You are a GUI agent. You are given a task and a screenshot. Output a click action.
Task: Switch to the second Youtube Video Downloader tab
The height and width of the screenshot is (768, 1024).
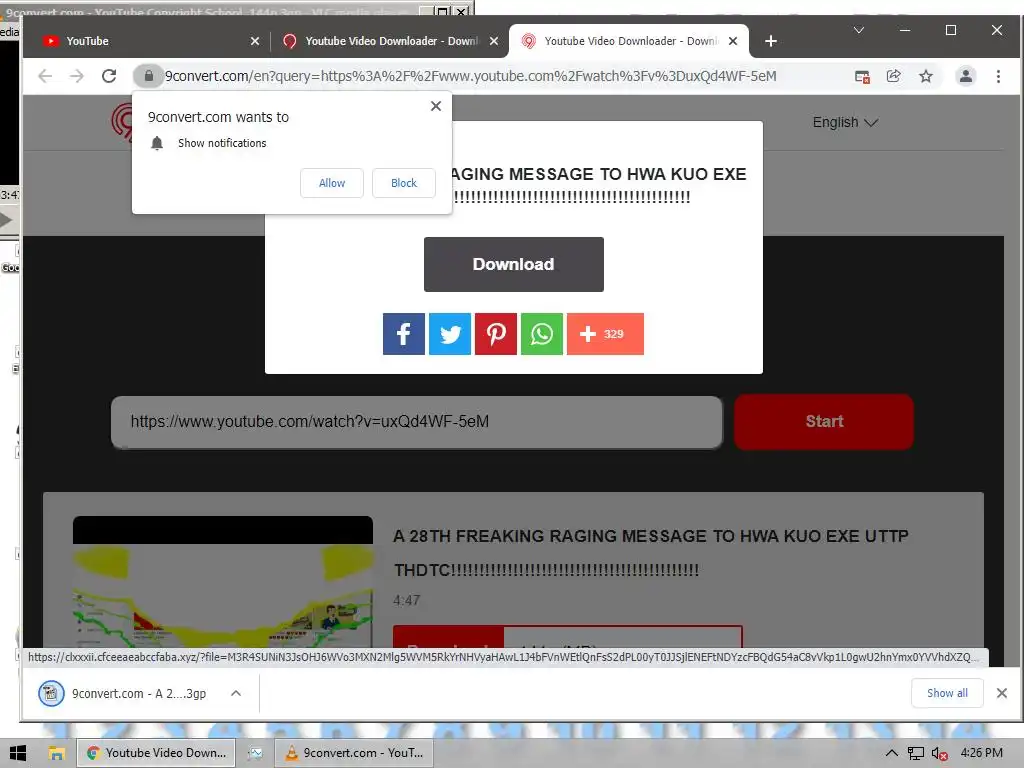tap(390, 41)
